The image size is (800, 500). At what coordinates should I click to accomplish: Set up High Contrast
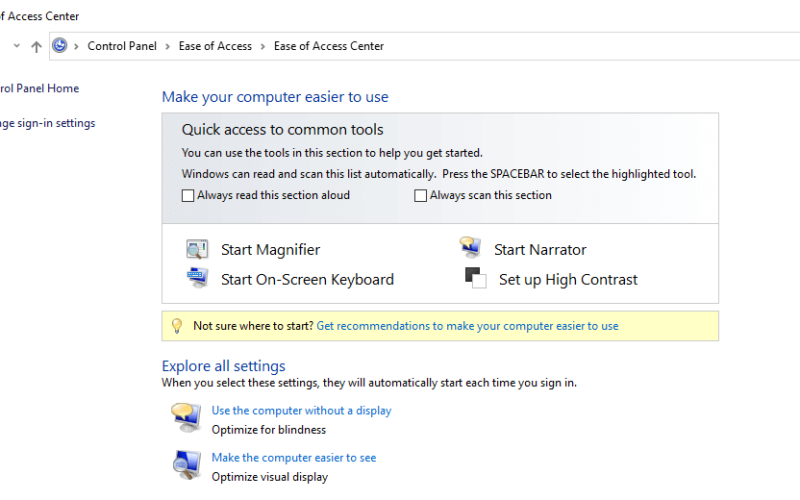pyautogui.click(x=568, y=280)
